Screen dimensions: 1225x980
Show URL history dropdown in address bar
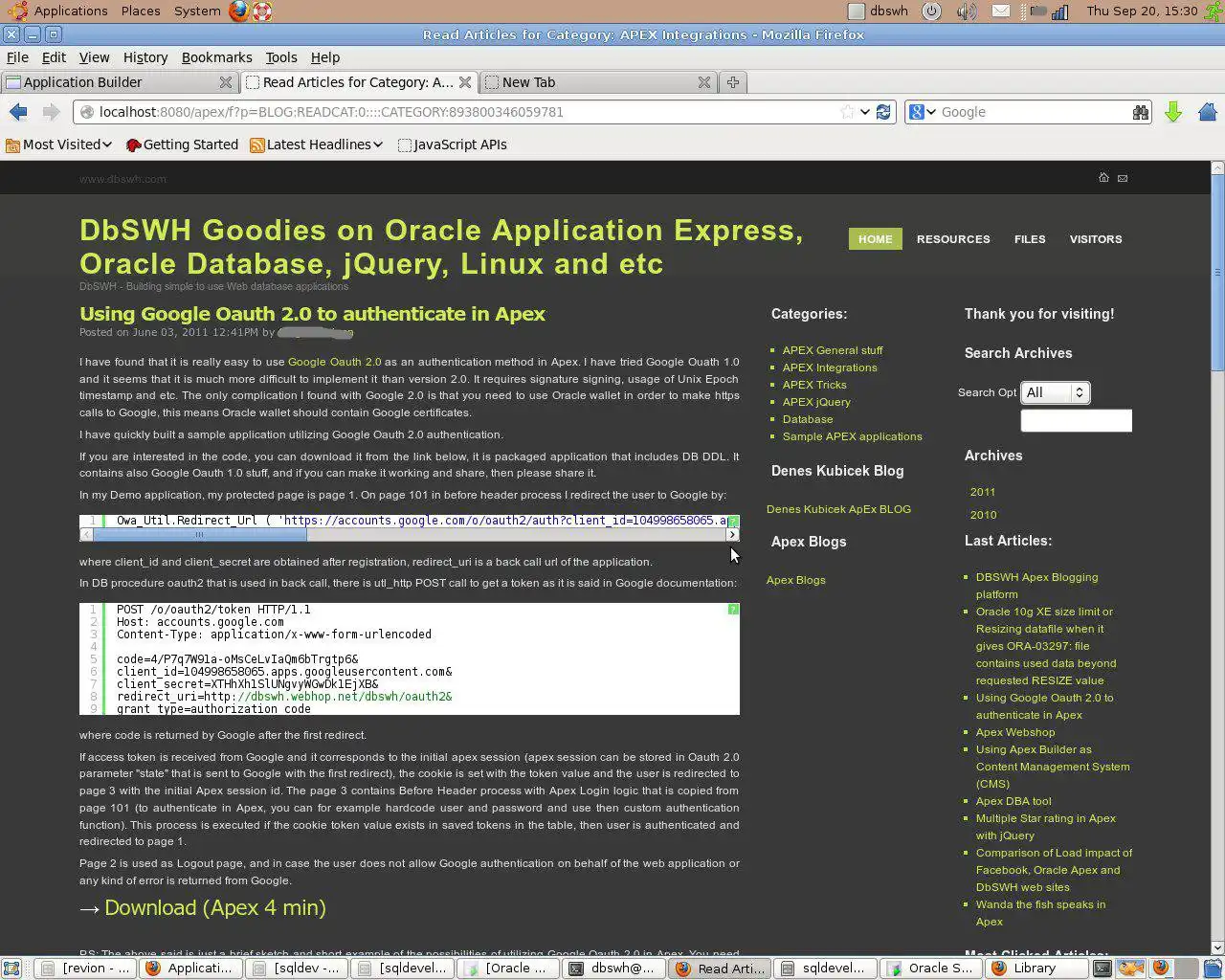coord(865,112)
